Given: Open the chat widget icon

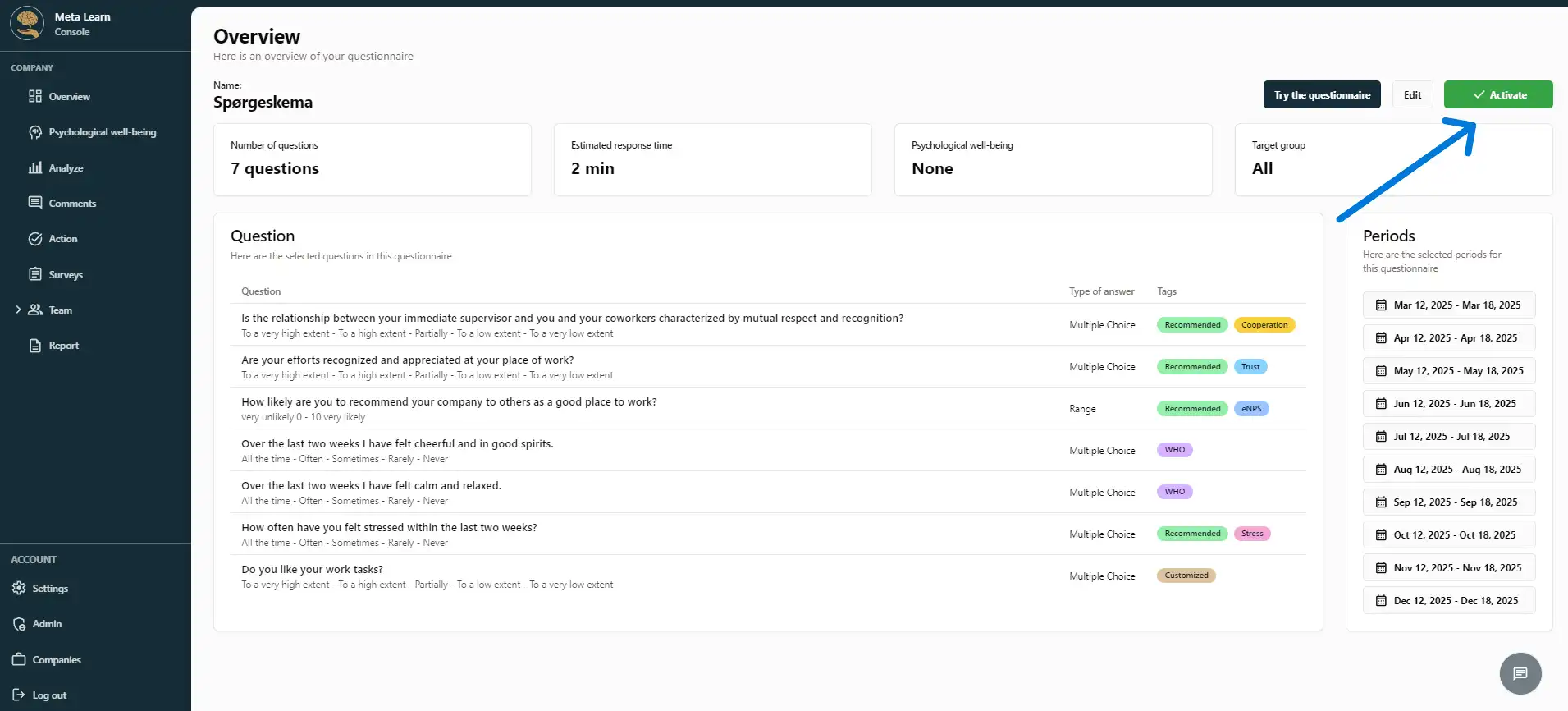Looking at the screenshot, I should point(1520,673).
